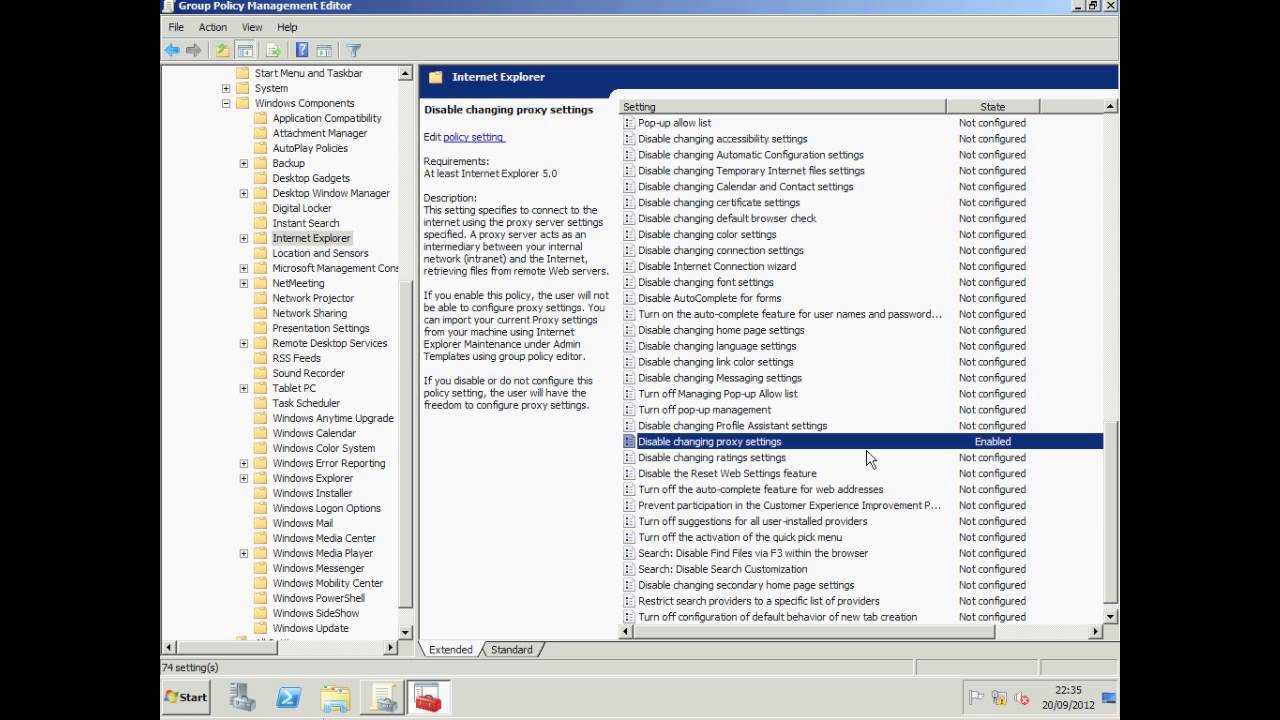Expand the Backup tree node
This screenshot has height=720, width=1280.
coord(244,163)
